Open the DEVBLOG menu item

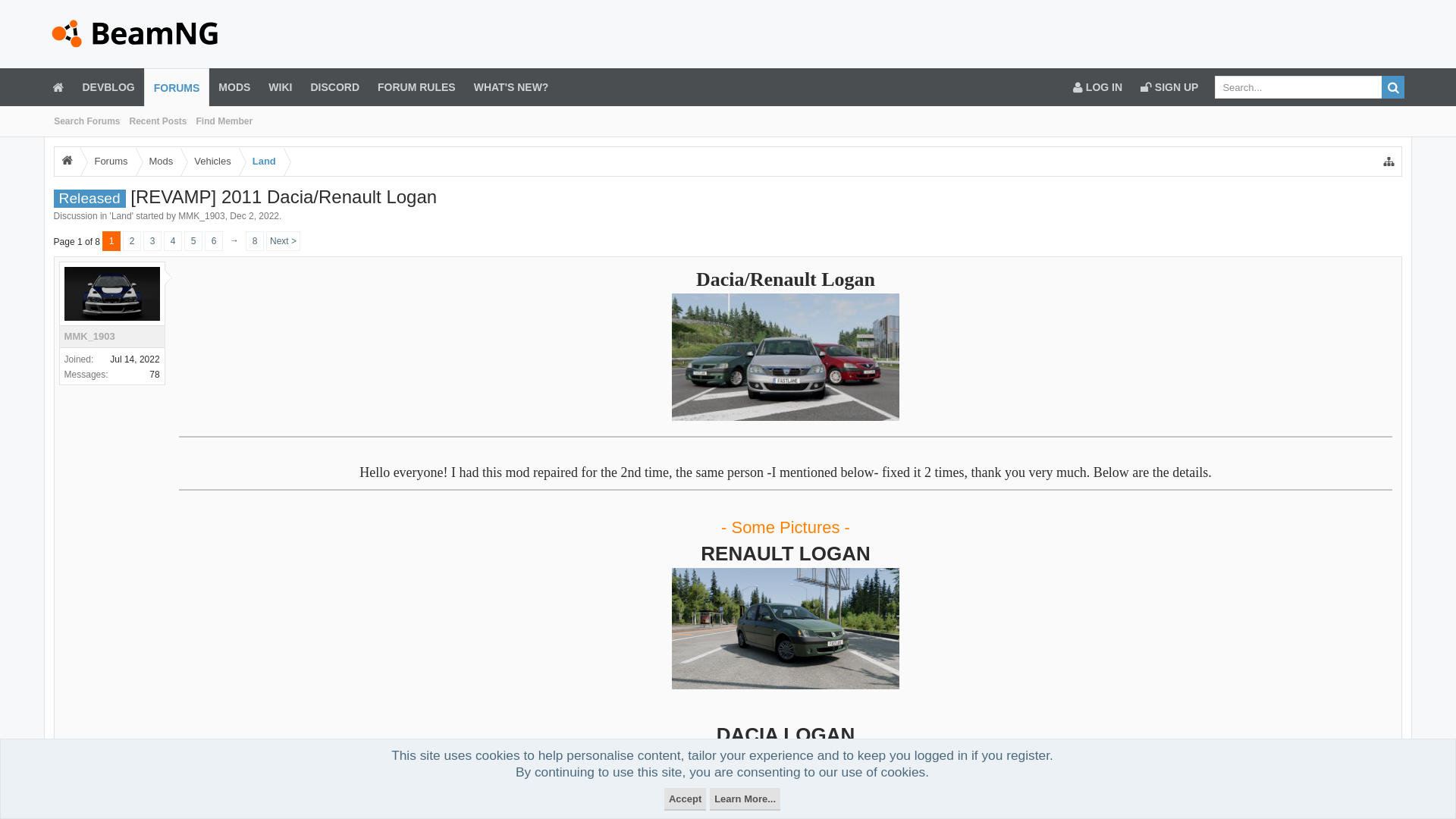(108, 87)
